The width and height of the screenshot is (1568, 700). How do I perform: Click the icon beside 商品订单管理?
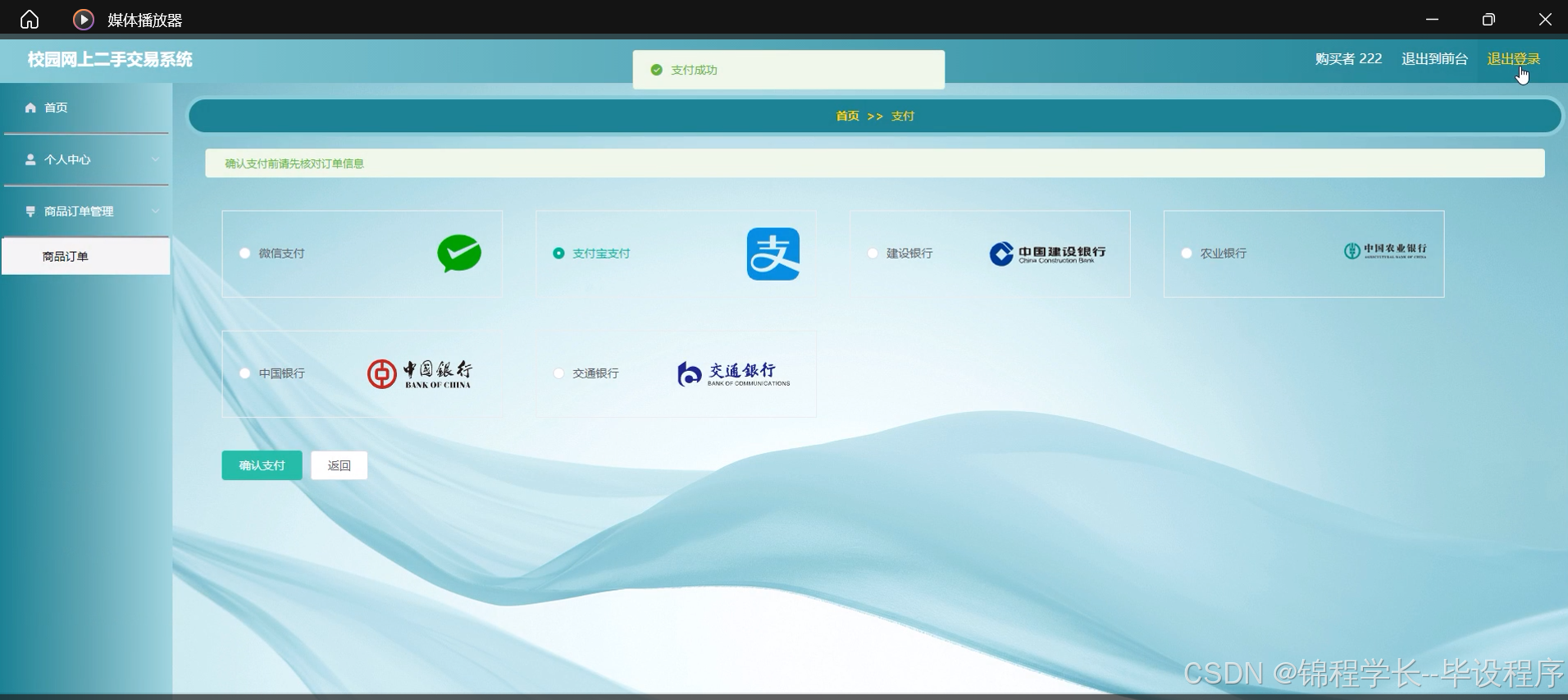point(30,211)
